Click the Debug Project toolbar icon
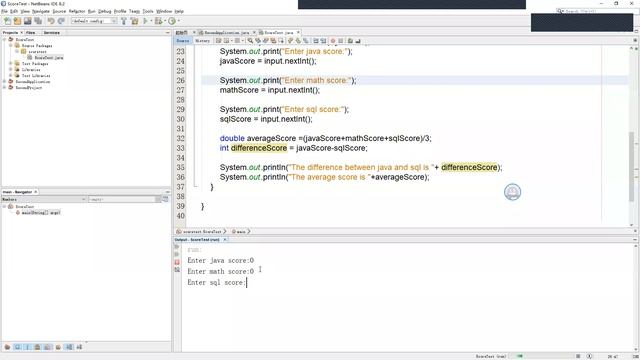This screenshot has height=360, width=640. point(158,21)
